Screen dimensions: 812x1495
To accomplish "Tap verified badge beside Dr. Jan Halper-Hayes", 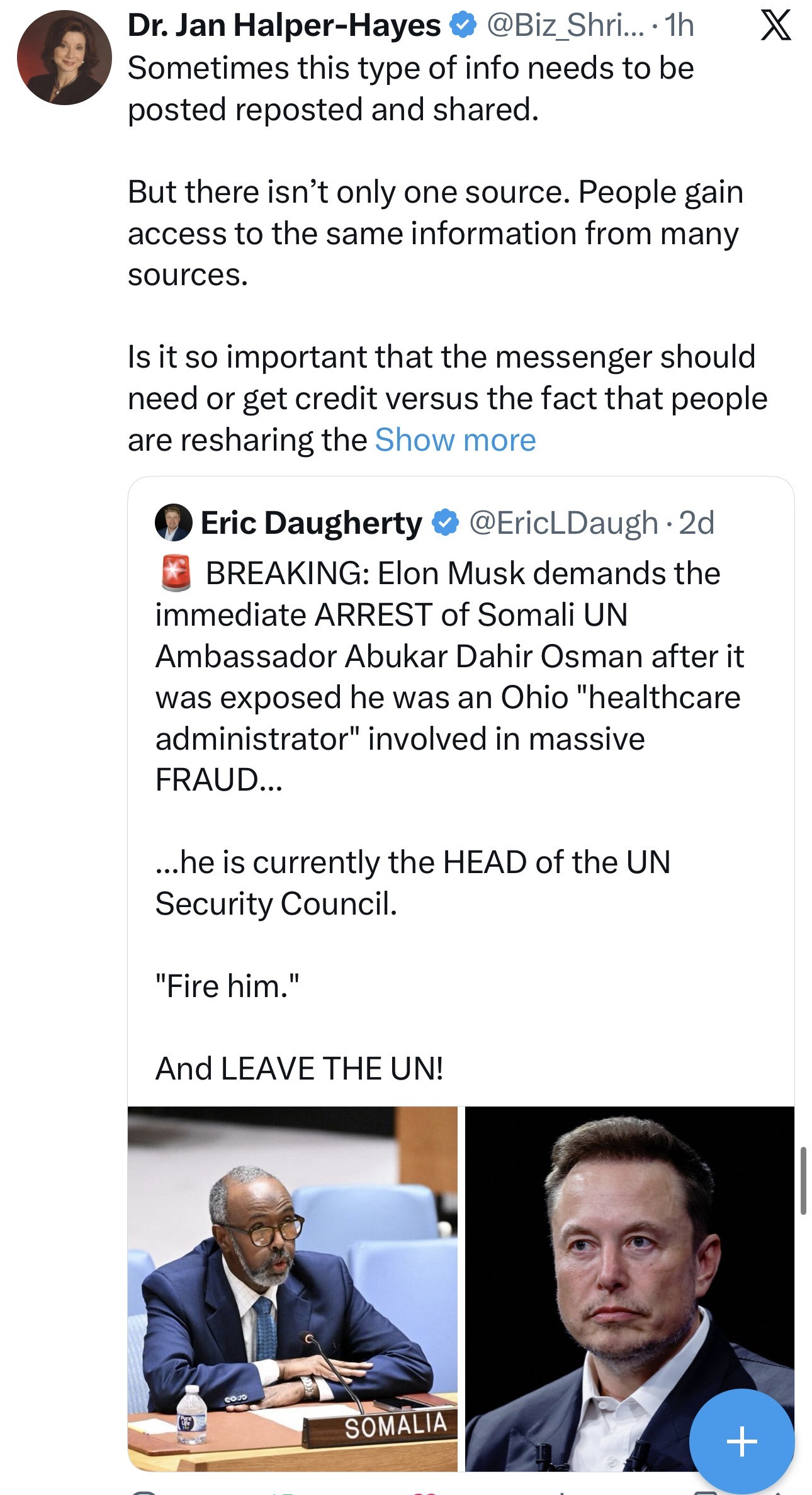I will (463, 26).
